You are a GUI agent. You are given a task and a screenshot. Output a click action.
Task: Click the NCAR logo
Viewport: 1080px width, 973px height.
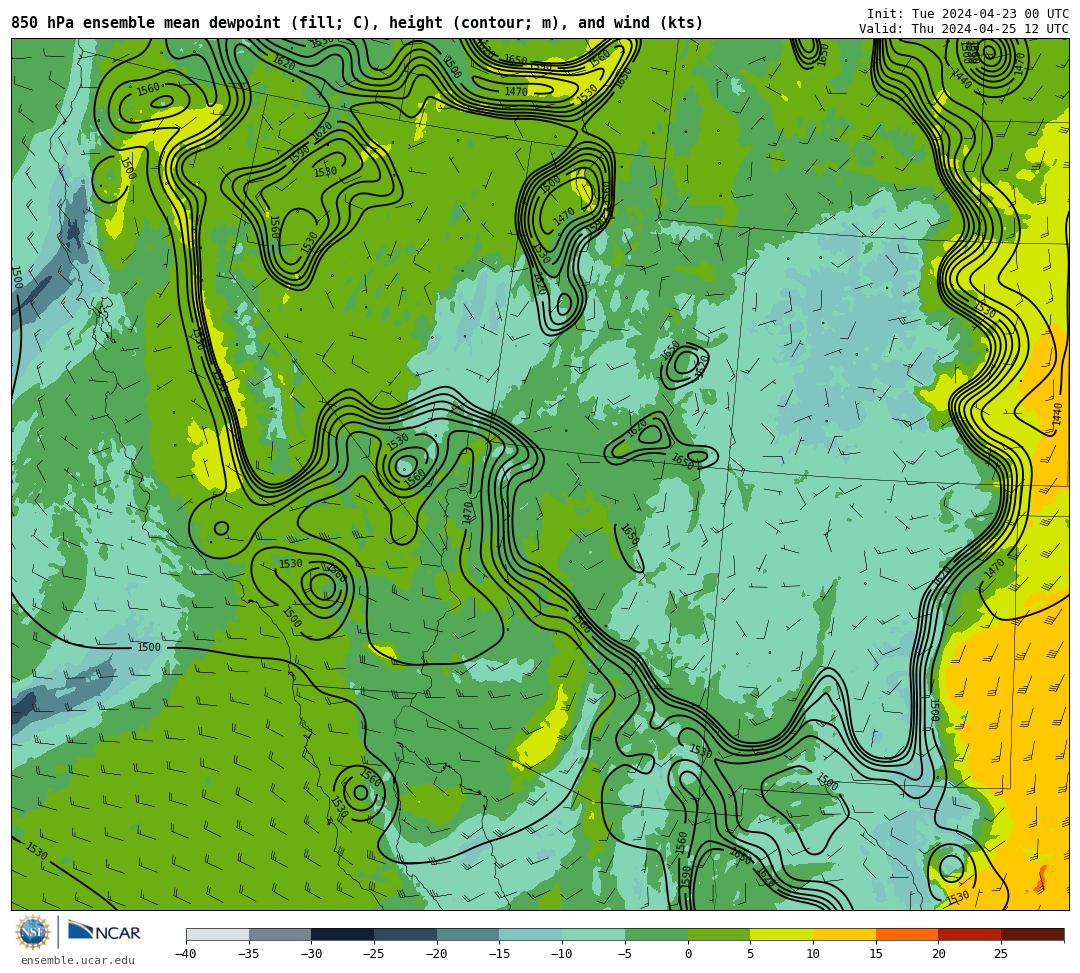(x=104, y=932)
